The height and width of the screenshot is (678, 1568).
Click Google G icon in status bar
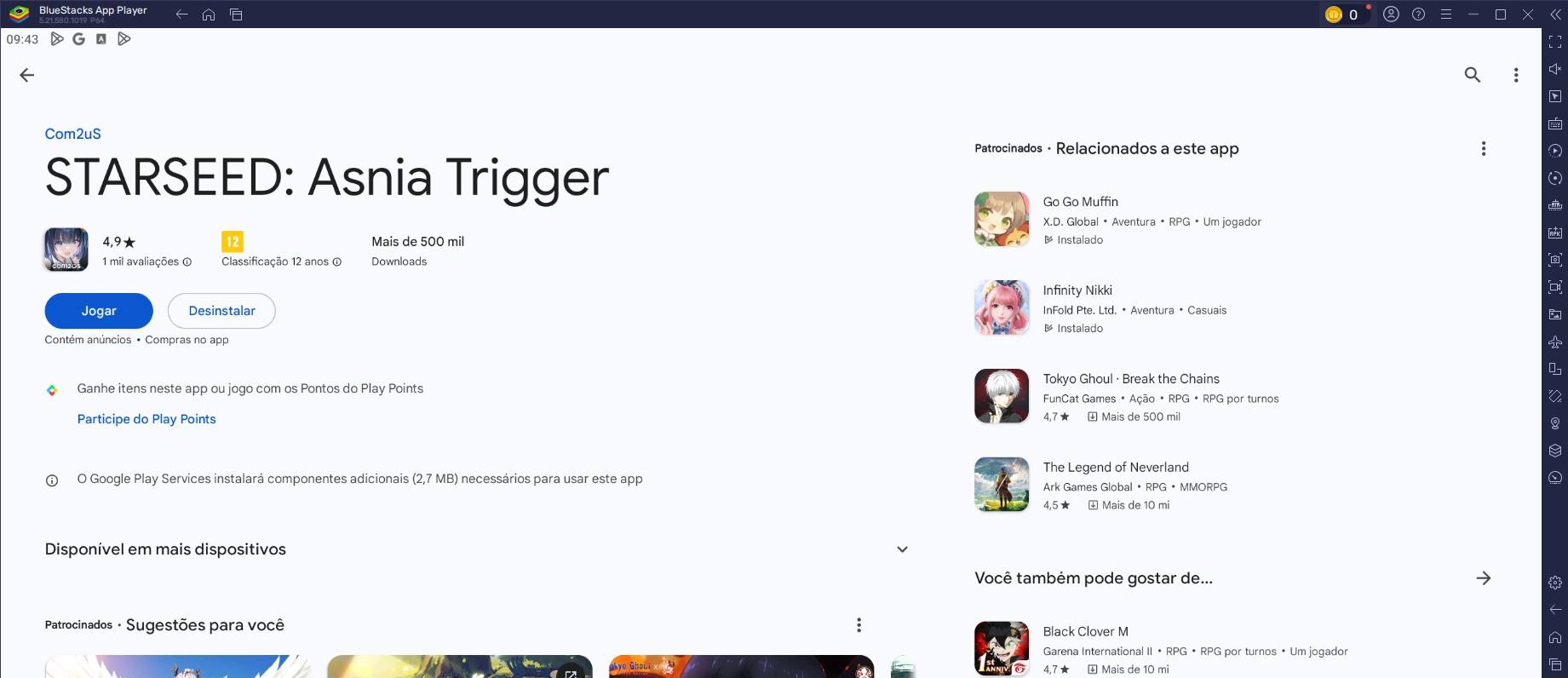[78, 39]
